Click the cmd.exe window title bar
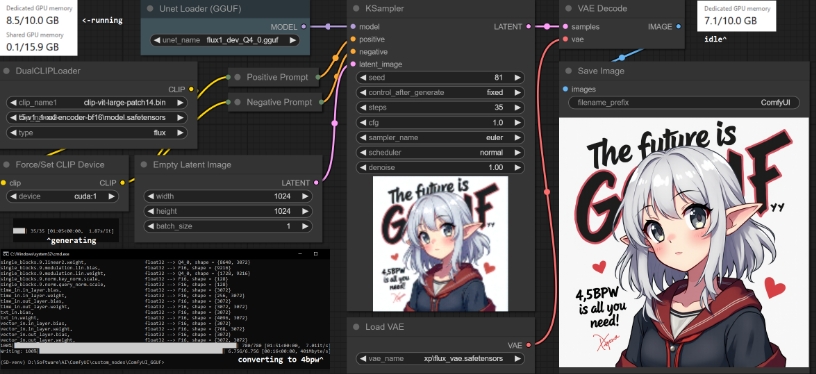 click(164, 253)
